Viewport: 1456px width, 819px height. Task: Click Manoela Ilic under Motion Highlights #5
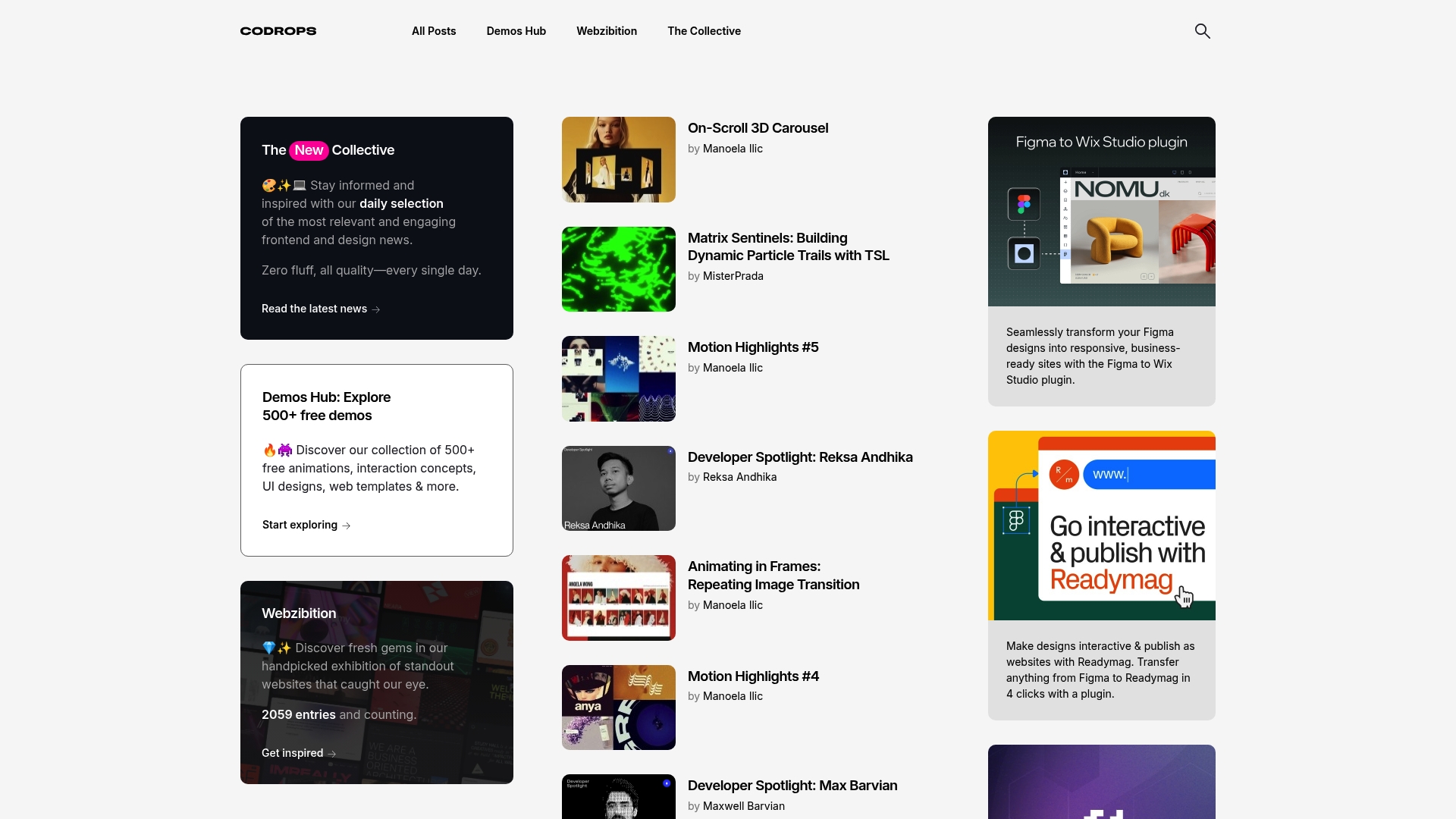pyautogui.click(x=733, y=368)
